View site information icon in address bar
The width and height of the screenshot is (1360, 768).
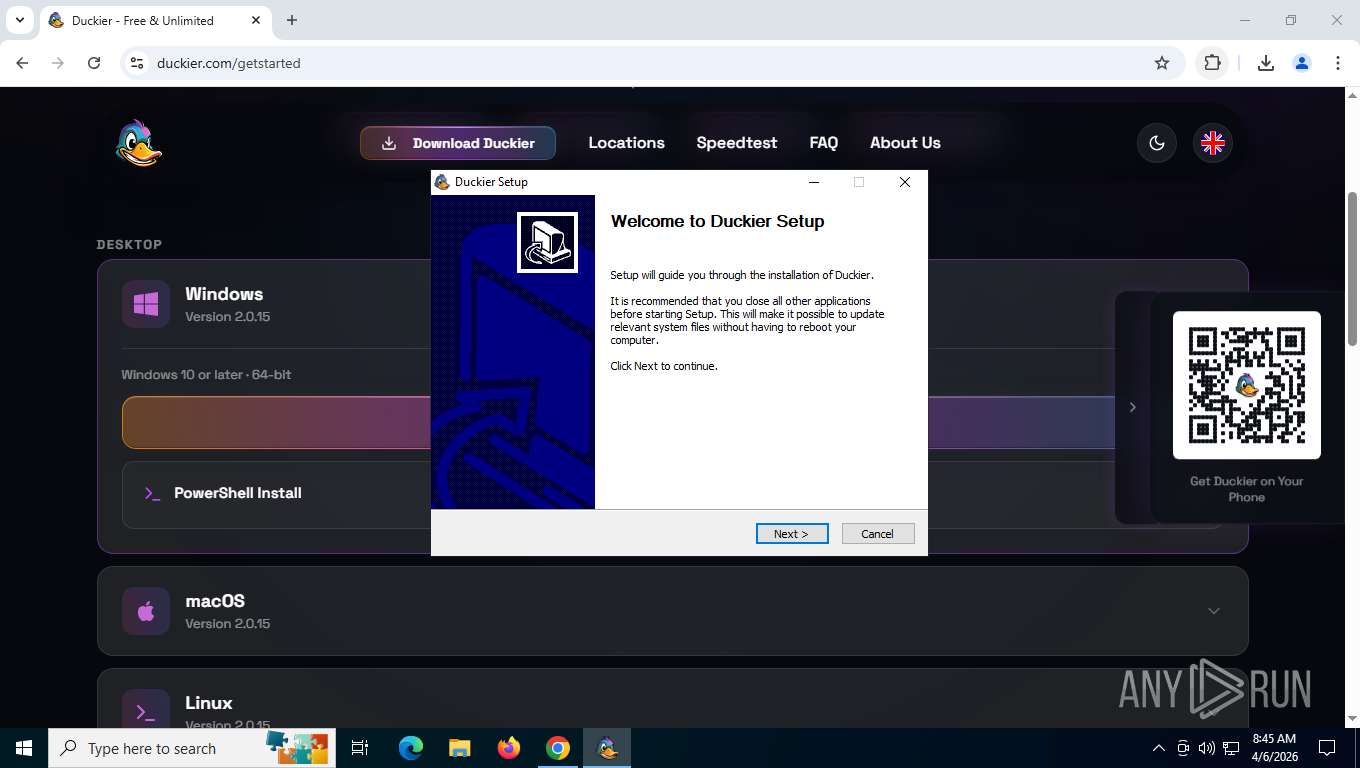138,63
